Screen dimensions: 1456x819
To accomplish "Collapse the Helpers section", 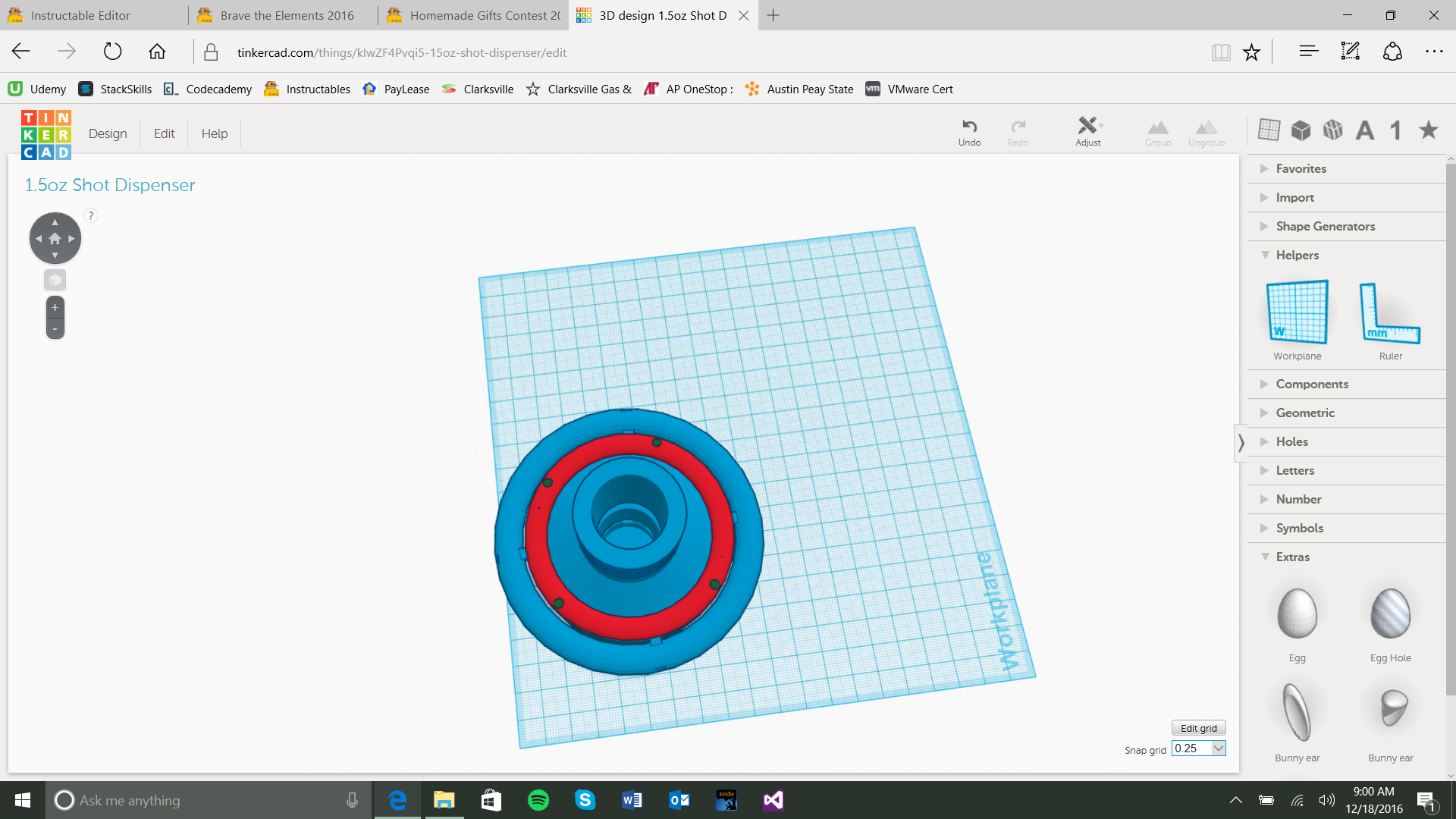I will [x=1297, y=255].
